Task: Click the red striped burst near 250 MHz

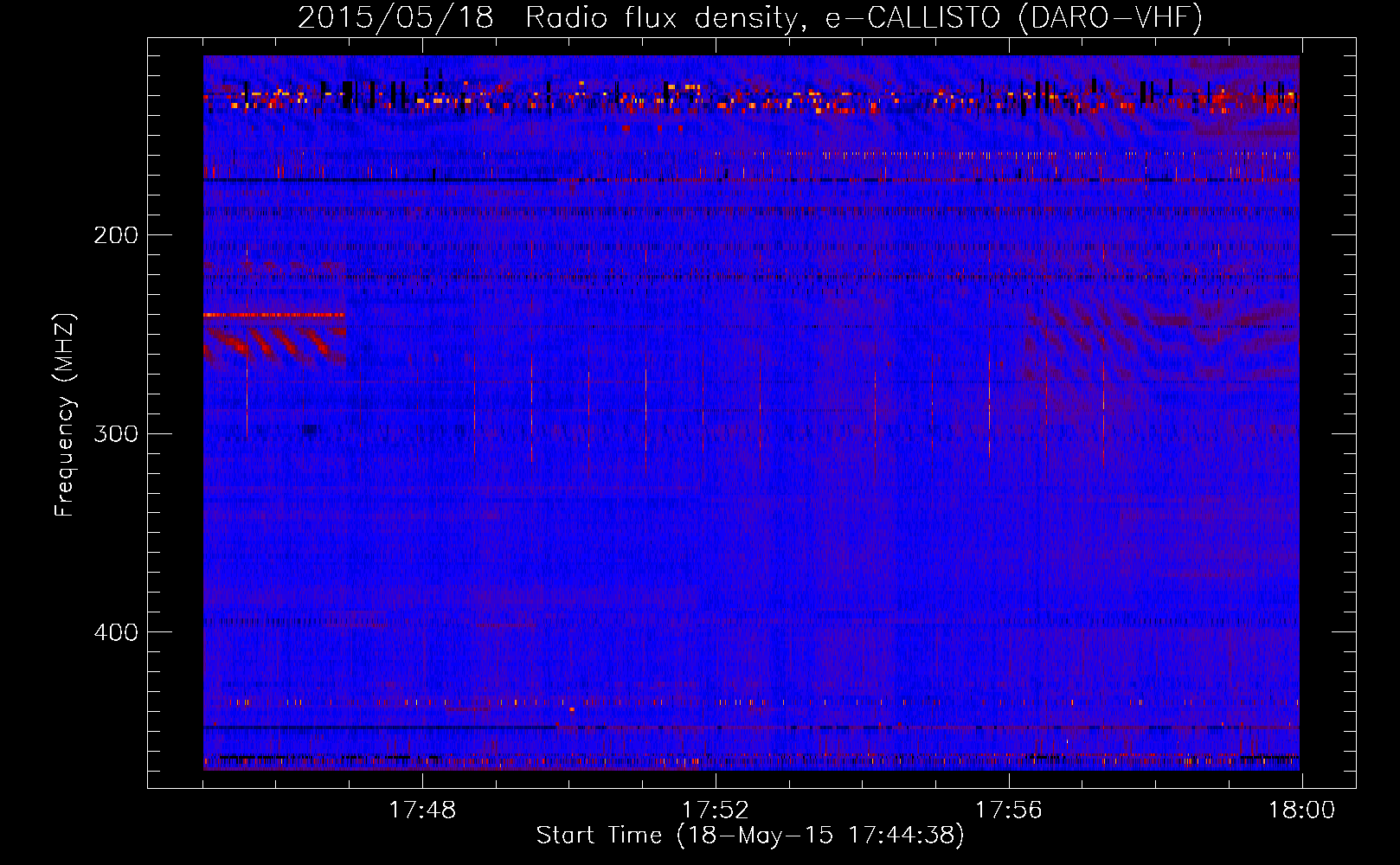Action: (x=273, y=343)
